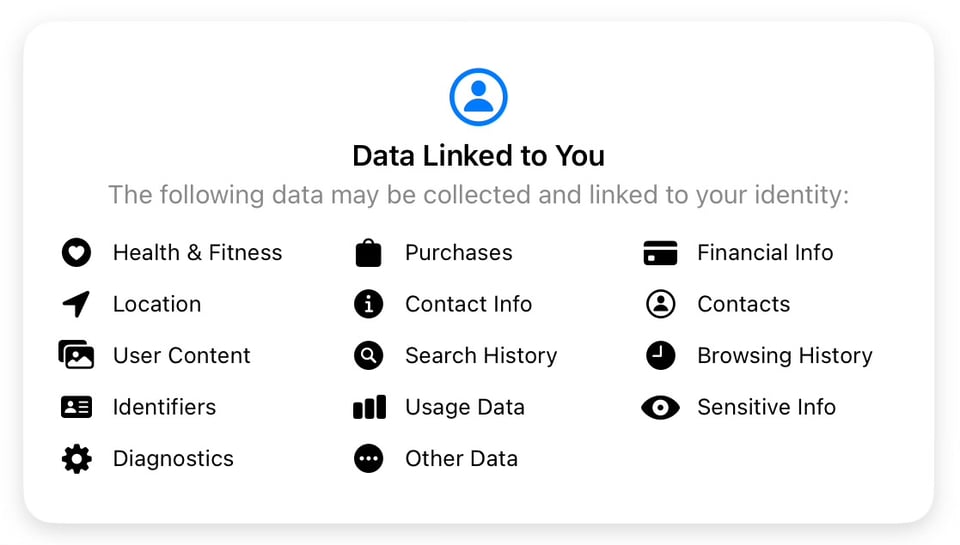
Task: Click the Contact Info circle icon
Action: pyautogui.click(x=369, y=304)
